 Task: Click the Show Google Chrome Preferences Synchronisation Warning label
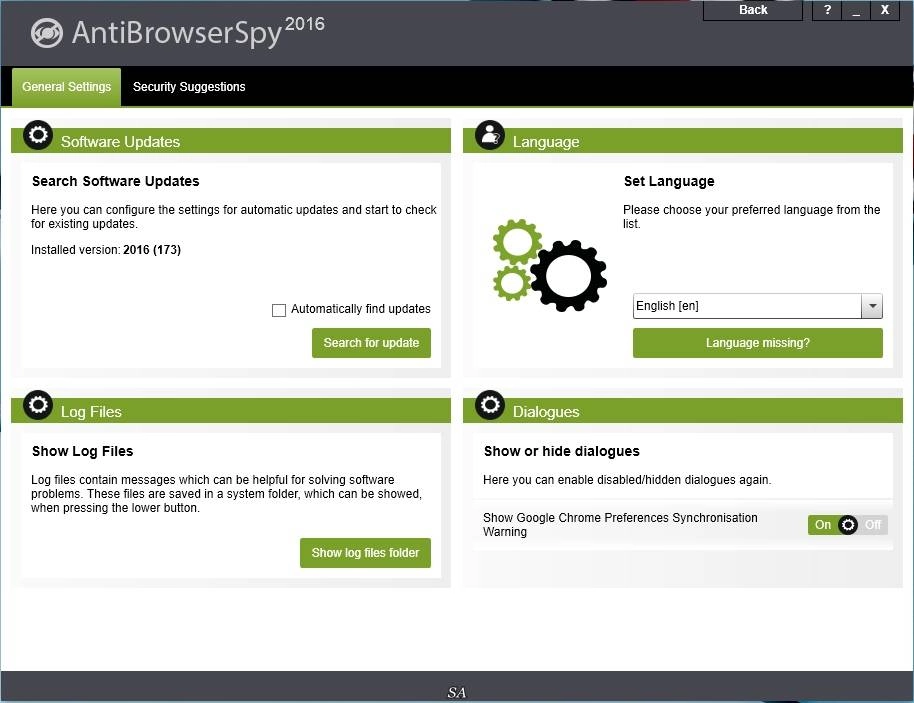coord(620,525)
